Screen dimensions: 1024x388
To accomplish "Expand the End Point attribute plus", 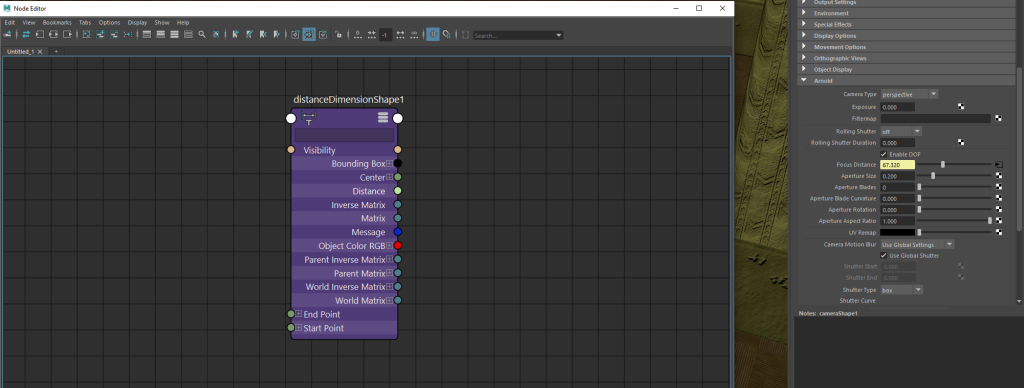I will pos(298,314).
